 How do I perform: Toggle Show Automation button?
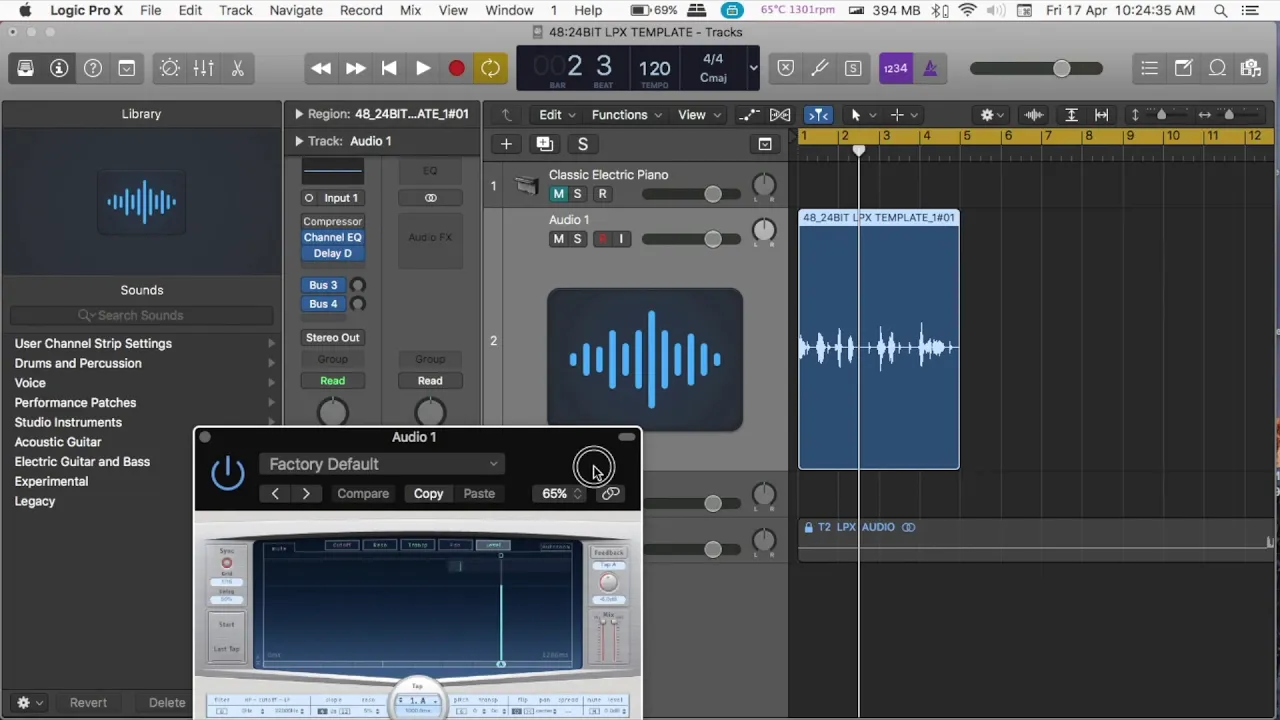[748, 115]
